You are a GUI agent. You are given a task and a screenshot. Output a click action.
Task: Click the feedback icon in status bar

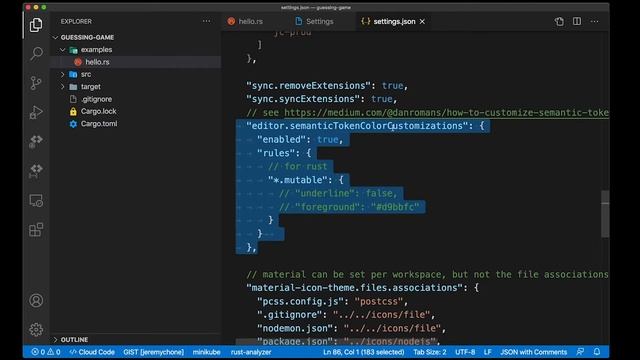[x=580, y=352]
